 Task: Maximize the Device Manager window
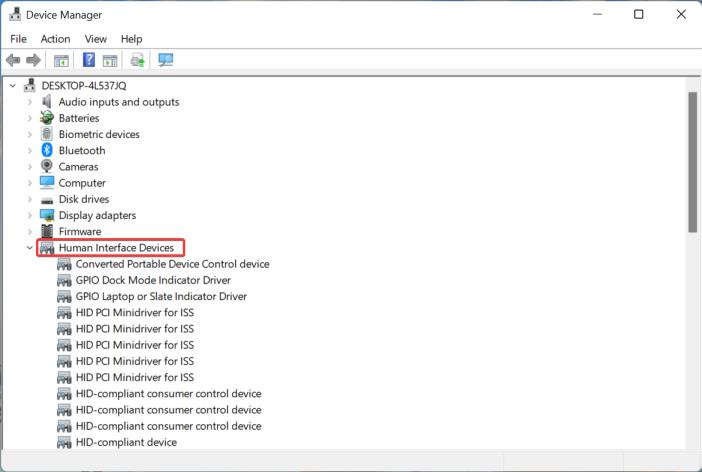click(x=639, y=14)
